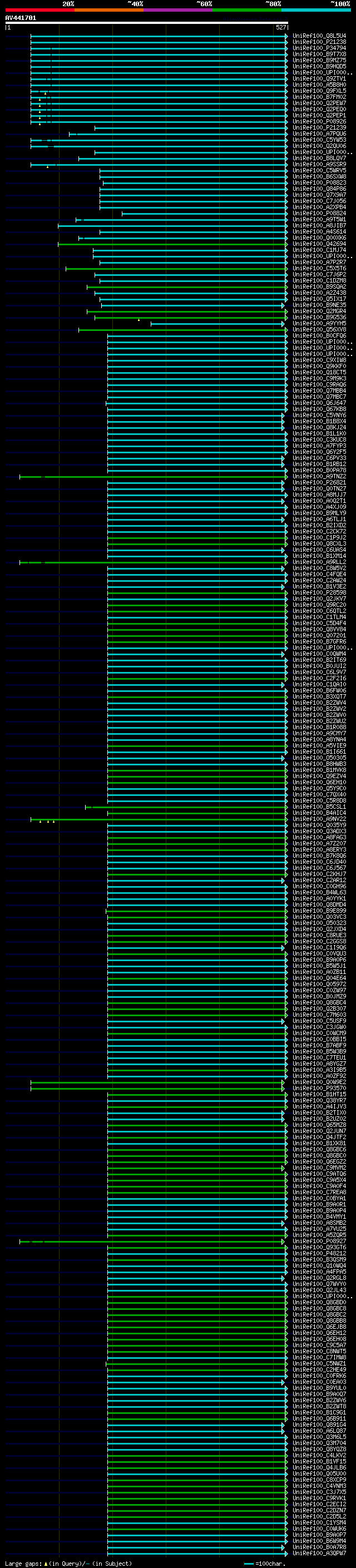Viewport: 356px width, 1568px height.
Task: Select hit label UniRef100_Q7MBB4
Action: point(319,391)
